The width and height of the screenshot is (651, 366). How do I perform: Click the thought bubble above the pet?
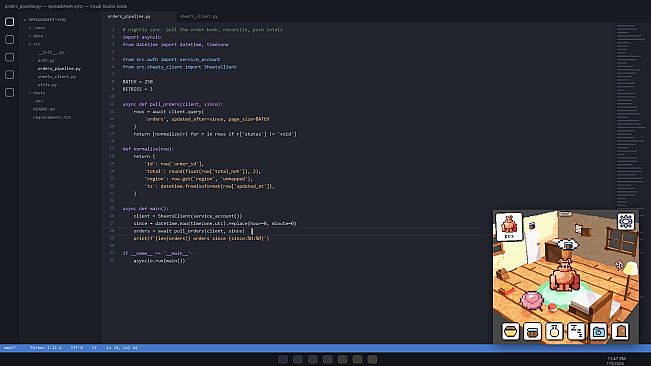tap(568, 245)
